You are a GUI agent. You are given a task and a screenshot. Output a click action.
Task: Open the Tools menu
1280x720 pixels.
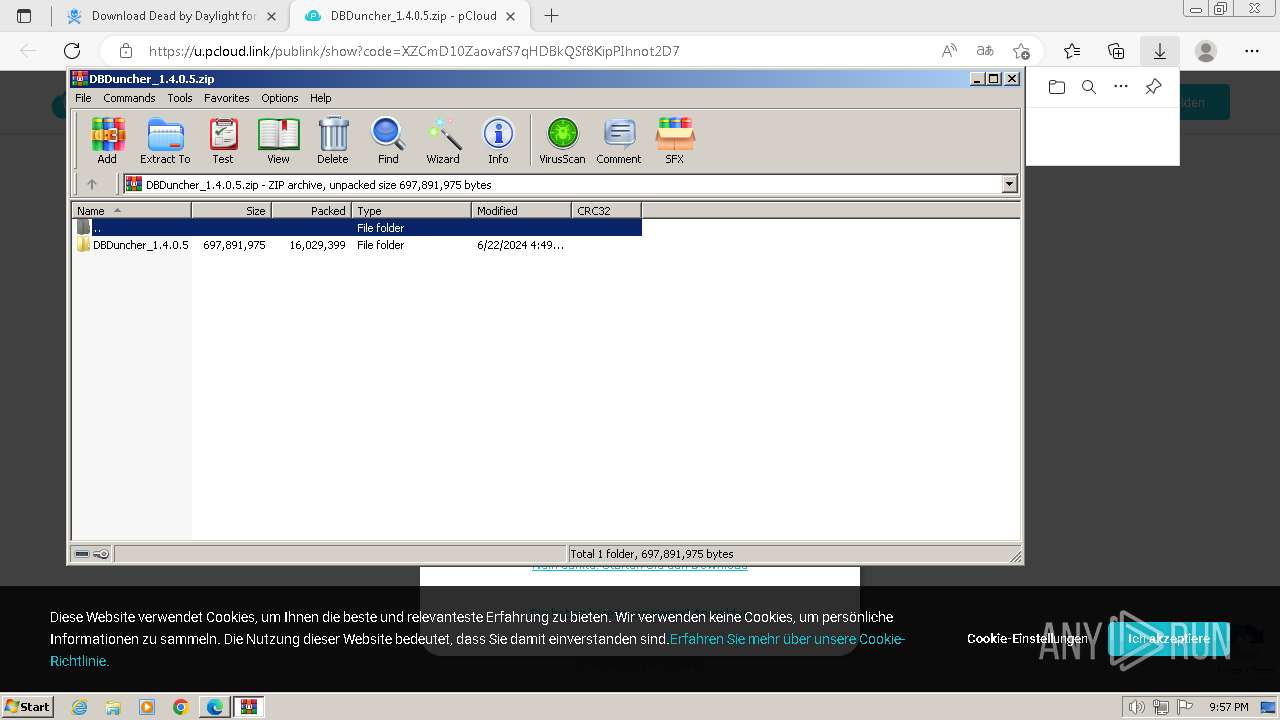[x=180, y=98]
